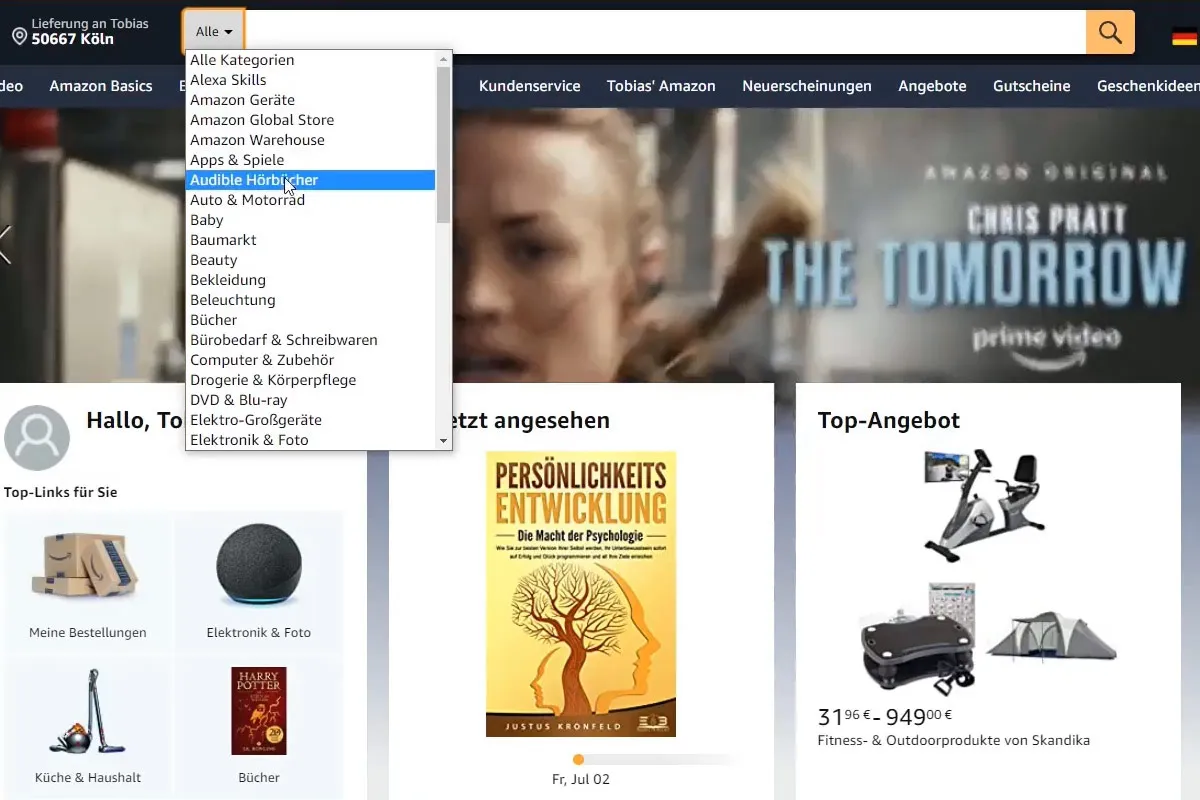The height and width of the screenshot is (800, 1200).
Task: Click the category list scroll-down arrow
Action: [x=444, y=440]
